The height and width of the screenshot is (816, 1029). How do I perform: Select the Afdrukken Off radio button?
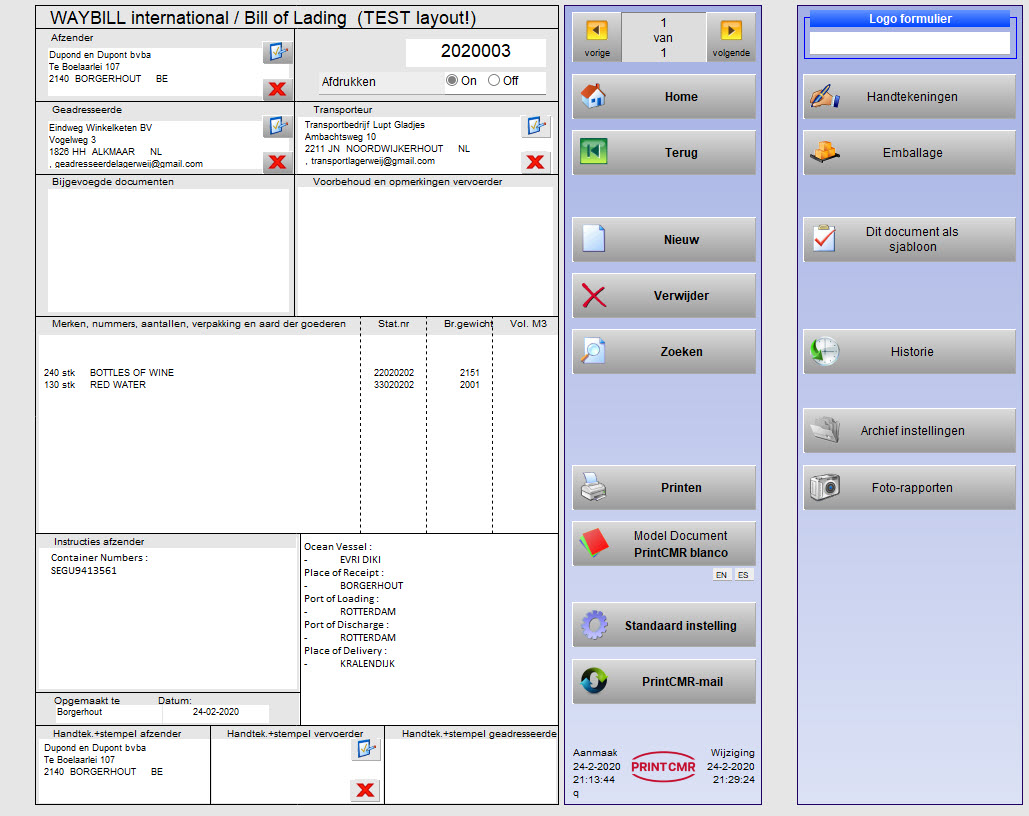(493, 82)
